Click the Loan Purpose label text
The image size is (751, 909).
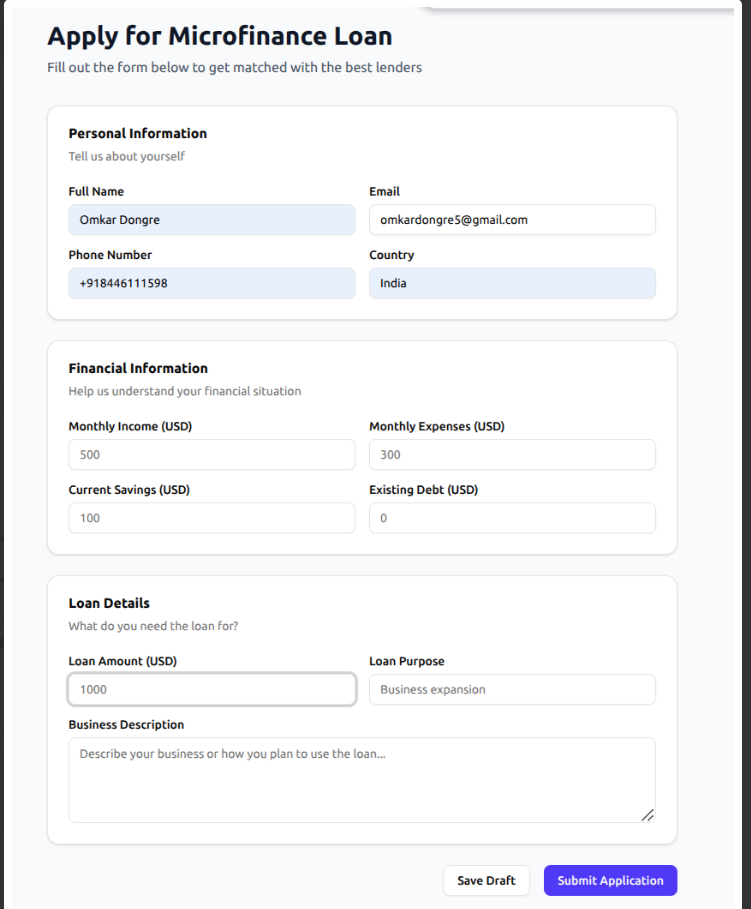(x=407, y=661)
